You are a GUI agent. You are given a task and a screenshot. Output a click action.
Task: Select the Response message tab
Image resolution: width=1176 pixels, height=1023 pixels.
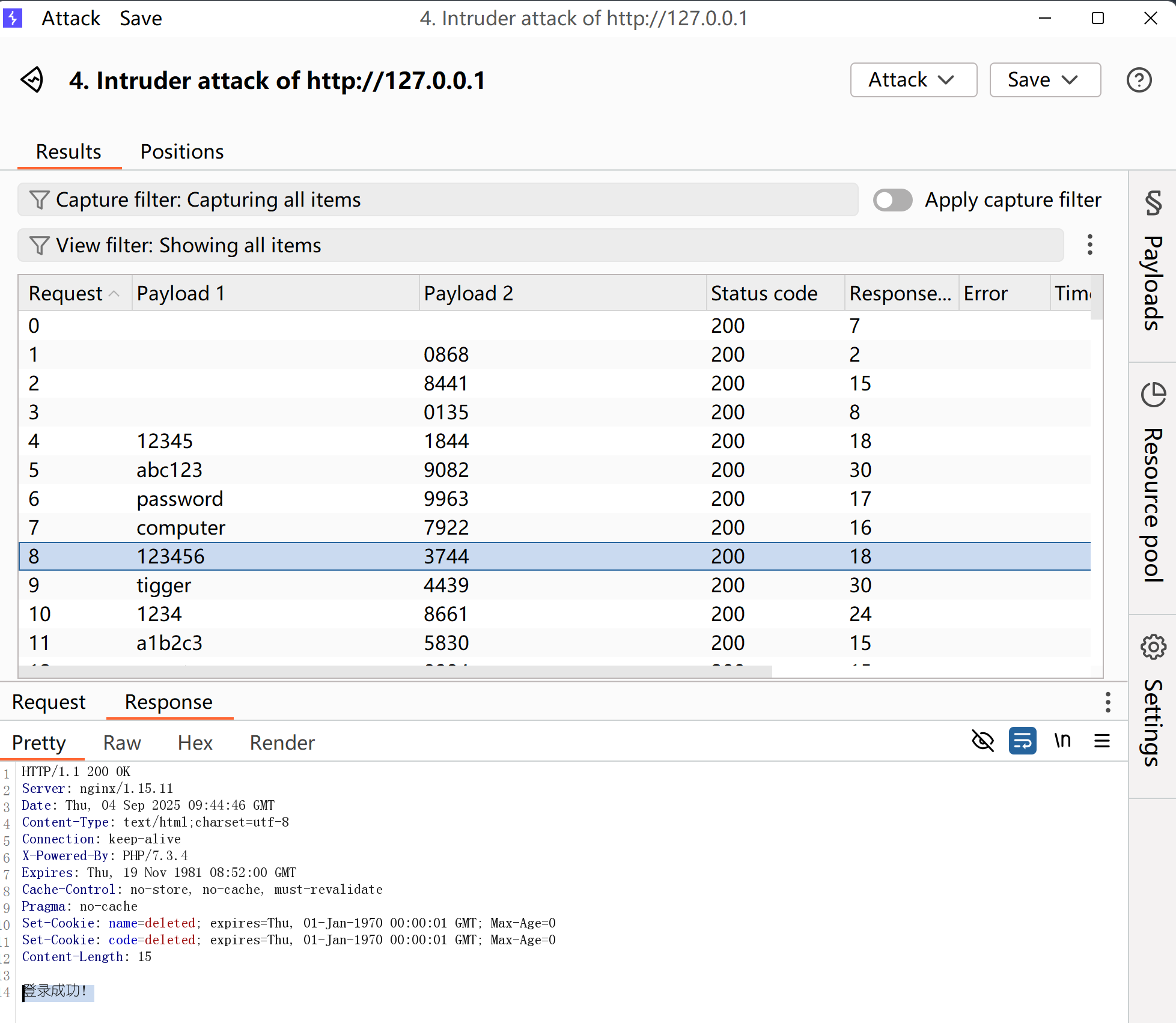coord(169,702)
